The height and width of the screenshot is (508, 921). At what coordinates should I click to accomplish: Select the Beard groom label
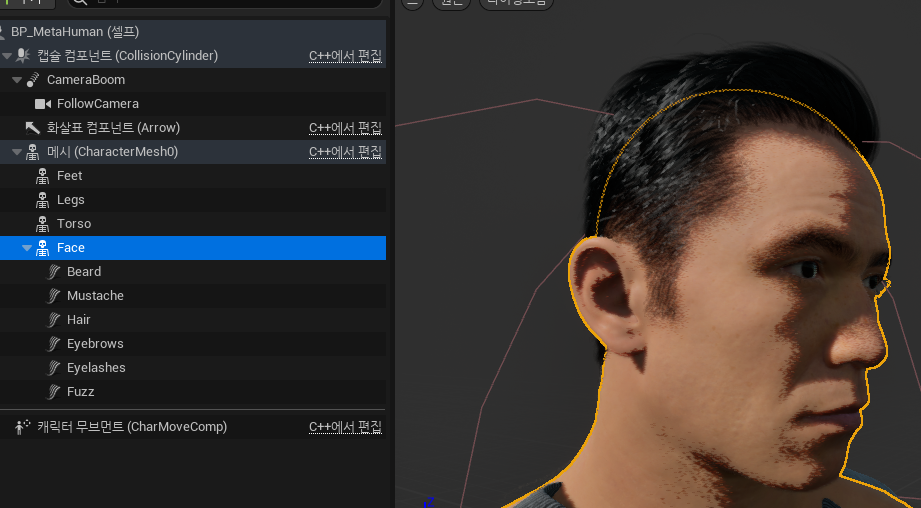tap(84, 272)
